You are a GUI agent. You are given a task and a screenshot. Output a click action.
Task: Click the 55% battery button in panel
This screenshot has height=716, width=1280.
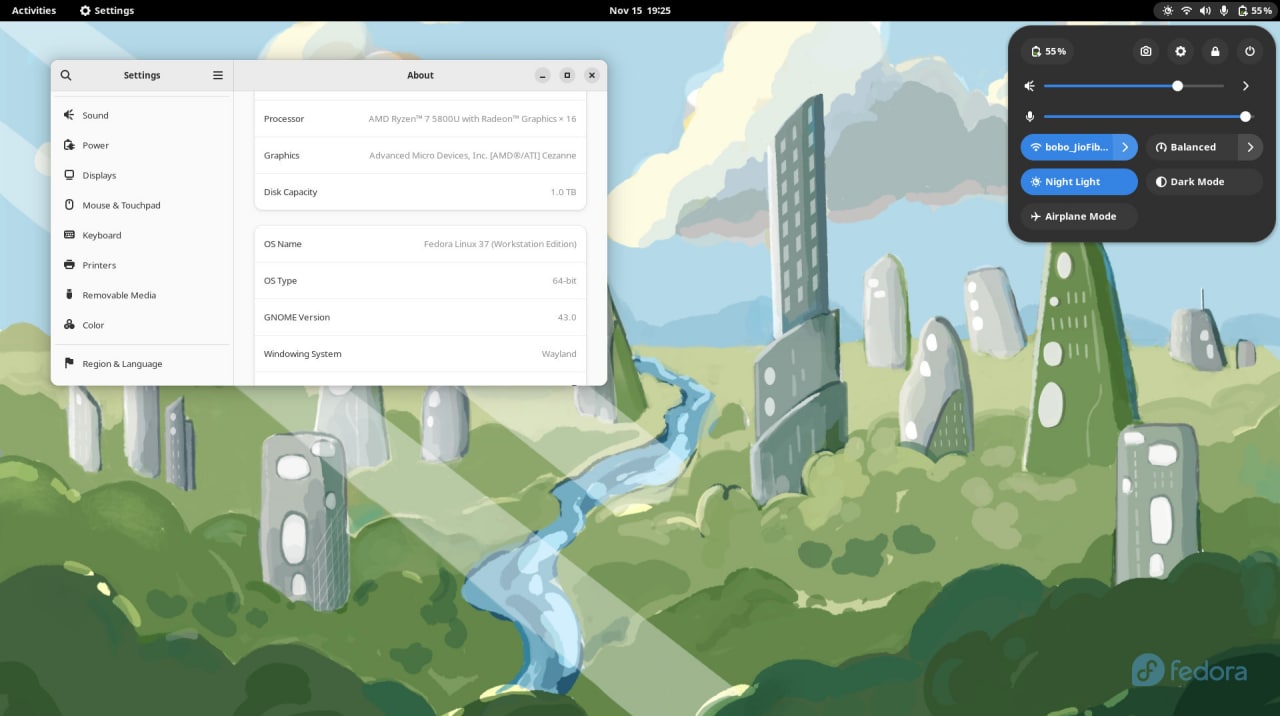coord(1047,51)
